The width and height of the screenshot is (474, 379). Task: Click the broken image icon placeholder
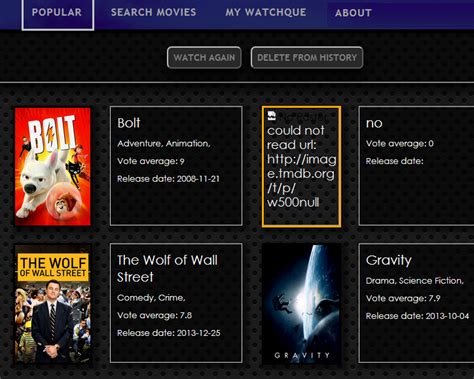point(272,115)
